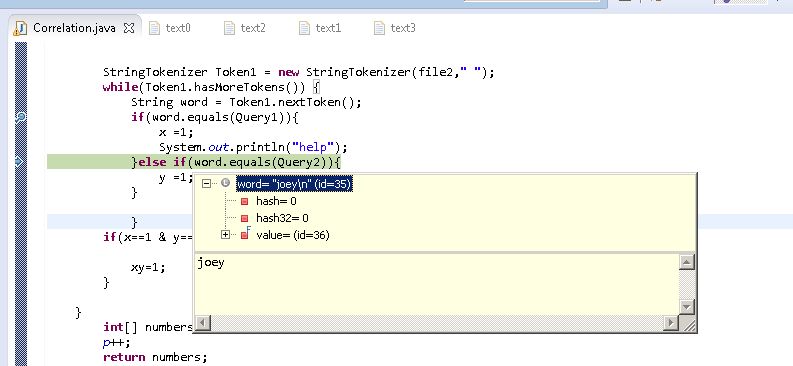Click the highlighted else if(word.equals(Query2)) line
This screenshot has height=366, width=793.
(x=236, y=162)
